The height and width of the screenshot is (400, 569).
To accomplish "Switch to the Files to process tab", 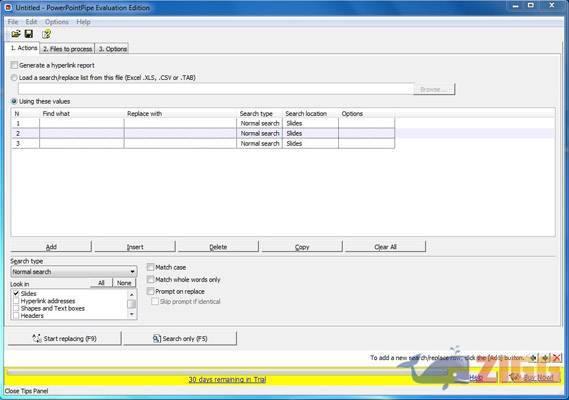I will pos(67,49).
